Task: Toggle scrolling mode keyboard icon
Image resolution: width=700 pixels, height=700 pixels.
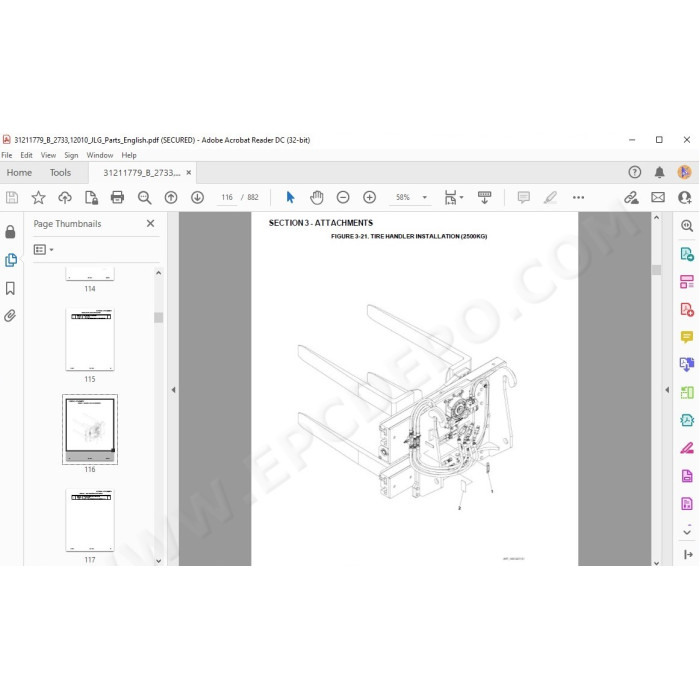Action: coord(484,197)
